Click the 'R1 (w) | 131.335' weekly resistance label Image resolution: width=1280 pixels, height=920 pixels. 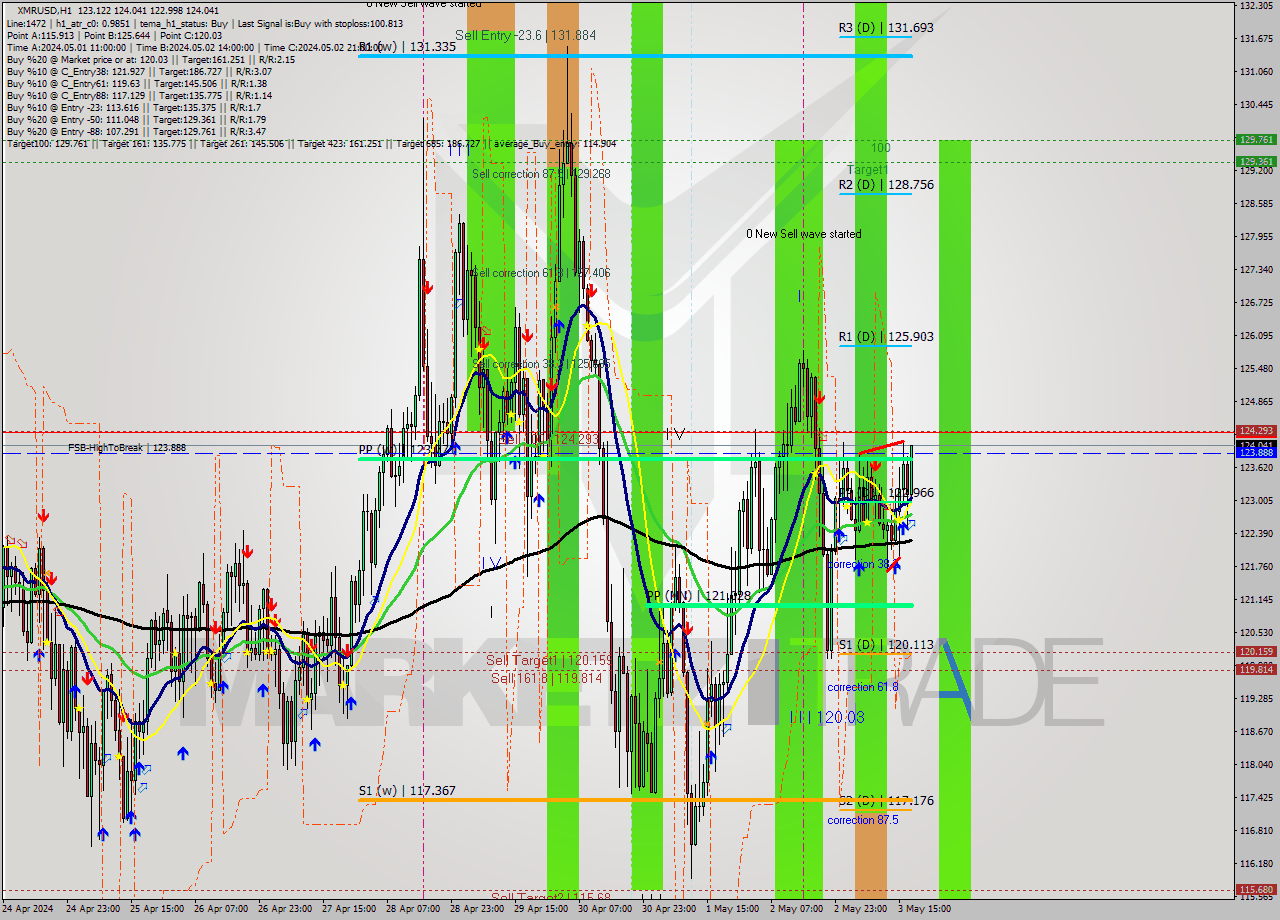(x=407, y=47)
